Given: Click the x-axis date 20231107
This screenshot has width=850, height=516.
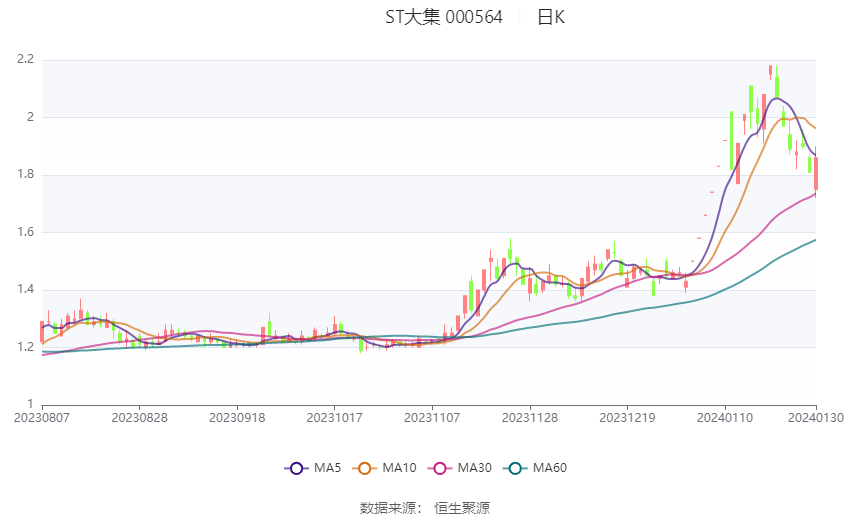Looking at the screenshot, I should tap(432, 418).
